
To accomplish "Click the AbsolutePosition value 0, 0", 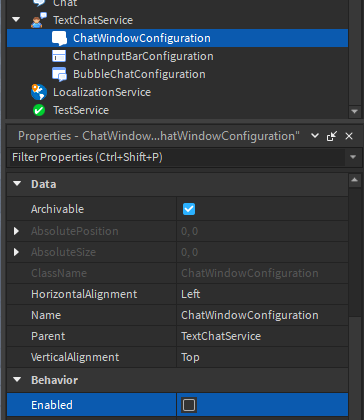I will pos(190,231).
